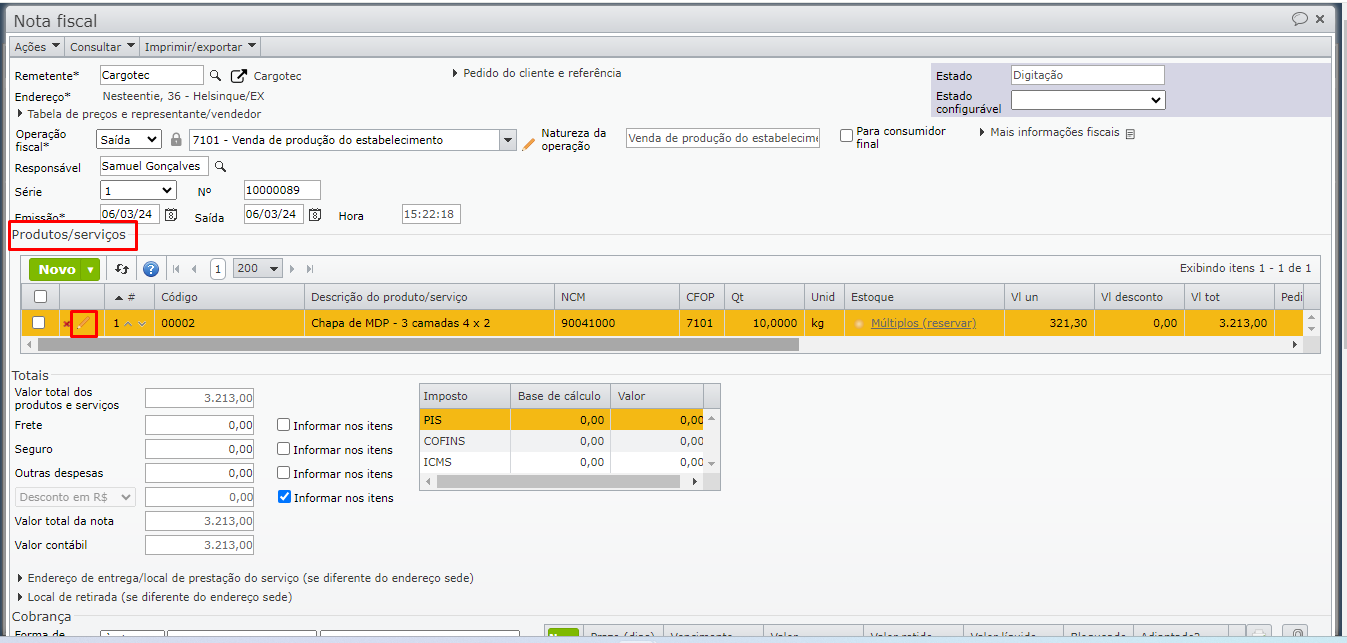The image size is (1347, 643).
Task: Expand Tabela de preços e representante/vendedor
Action: (x=138, y=114)
